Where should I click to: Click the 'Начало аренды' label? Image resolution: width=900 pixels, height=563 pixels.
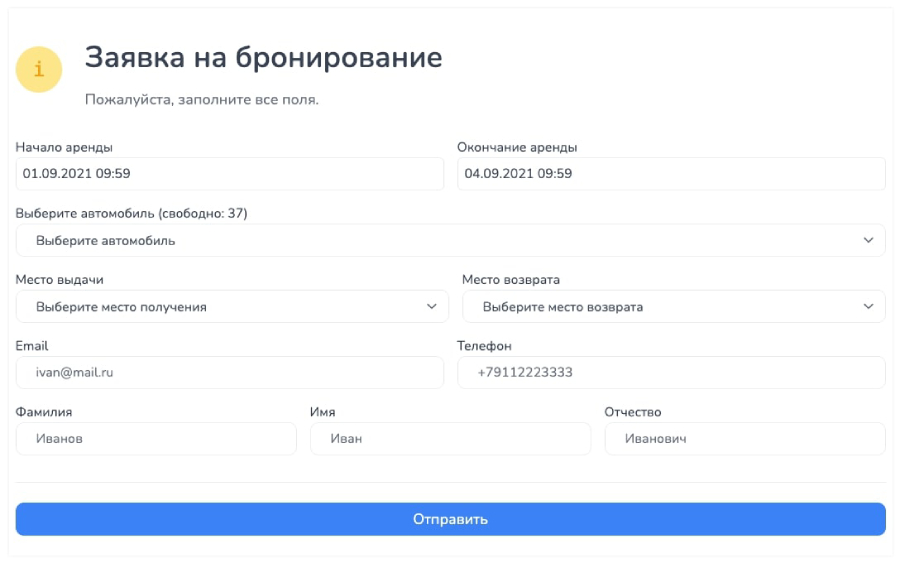(64, 147)
